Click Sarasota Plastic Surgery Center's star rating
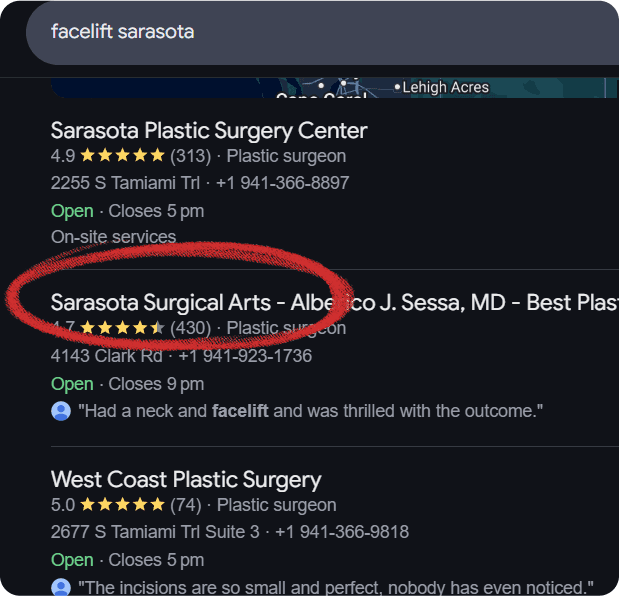Image resolution: width=619 pixels, height=596 pixels. click(122, 156)
